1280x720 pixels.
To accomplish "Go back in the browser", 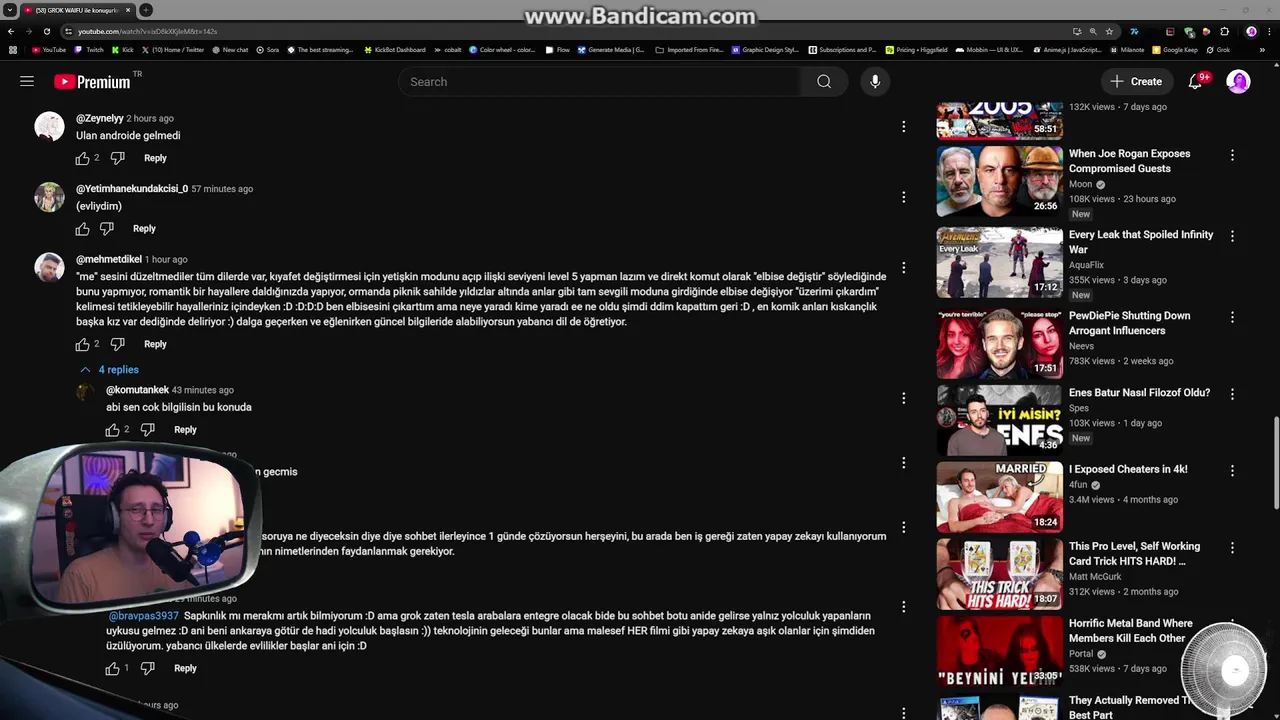I will [11, 31].
